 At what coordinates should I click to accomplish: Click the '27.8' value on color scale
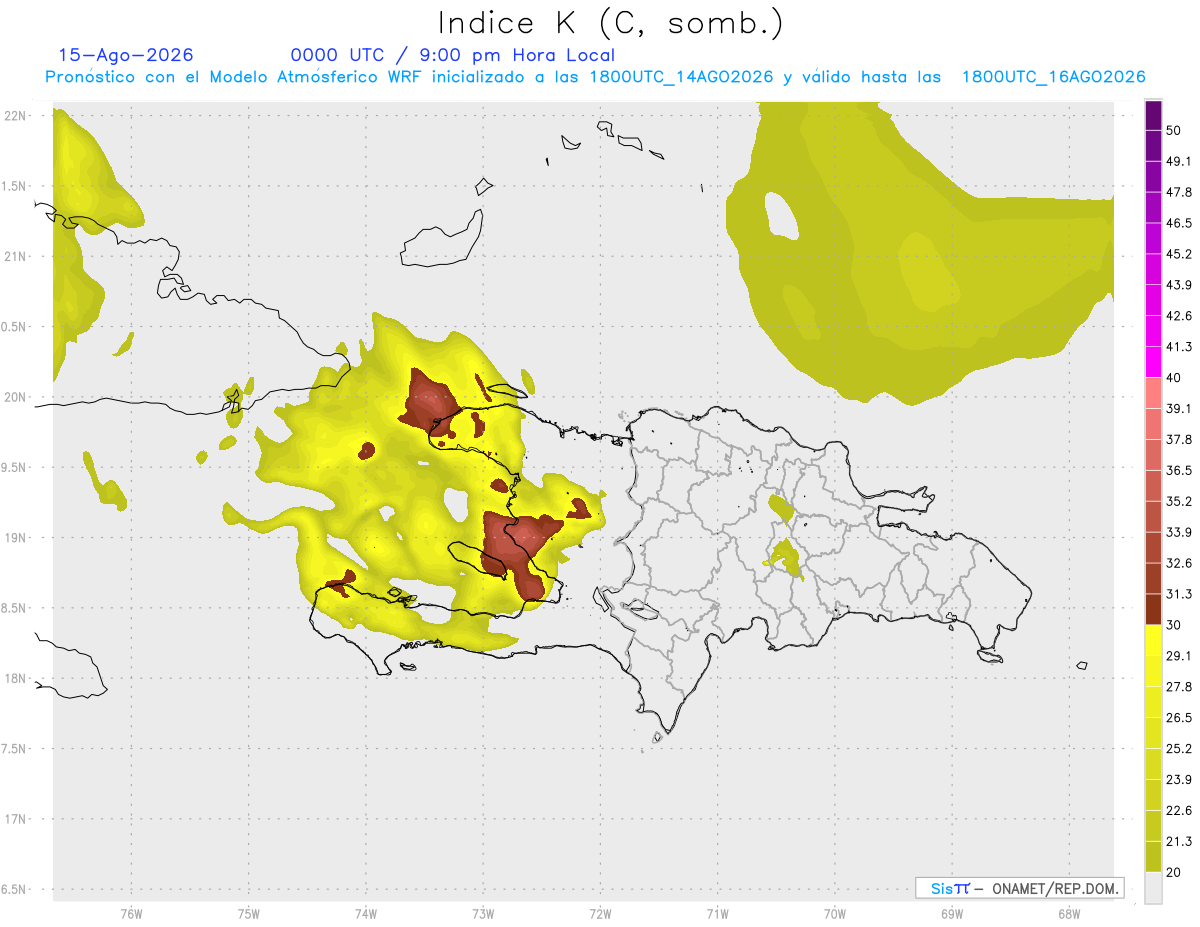1179,687
